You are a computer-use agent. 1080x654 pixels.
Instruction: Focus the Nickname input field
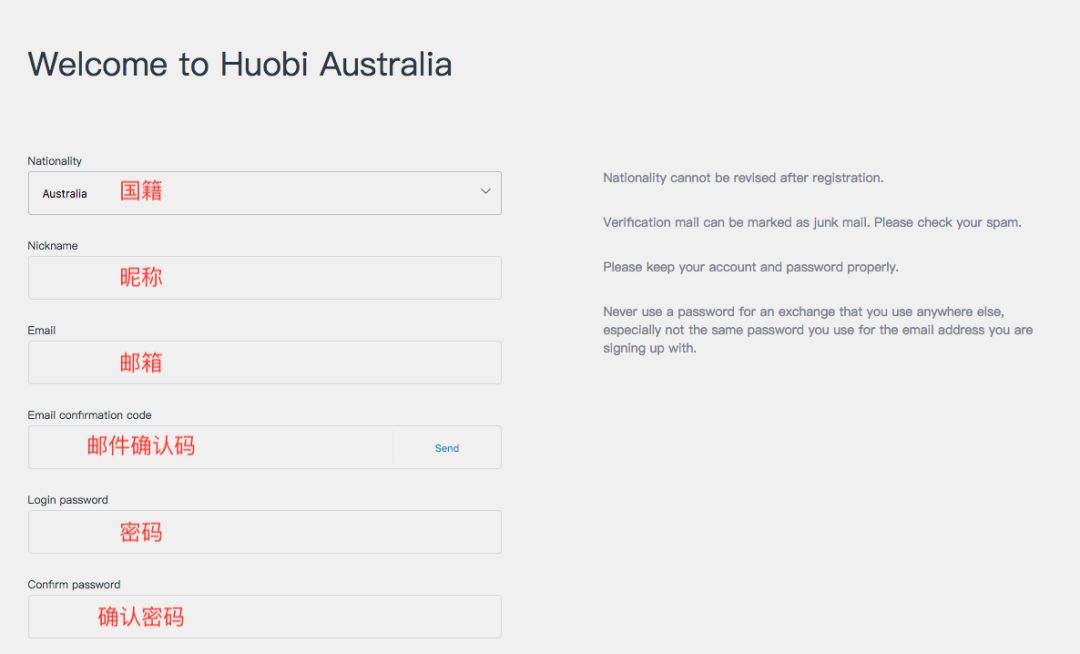(264, 277)
